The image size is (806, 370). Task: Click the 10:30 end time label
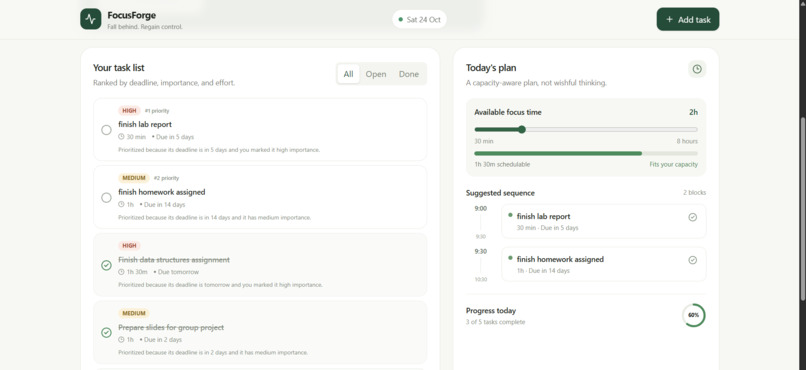[481, 280]
